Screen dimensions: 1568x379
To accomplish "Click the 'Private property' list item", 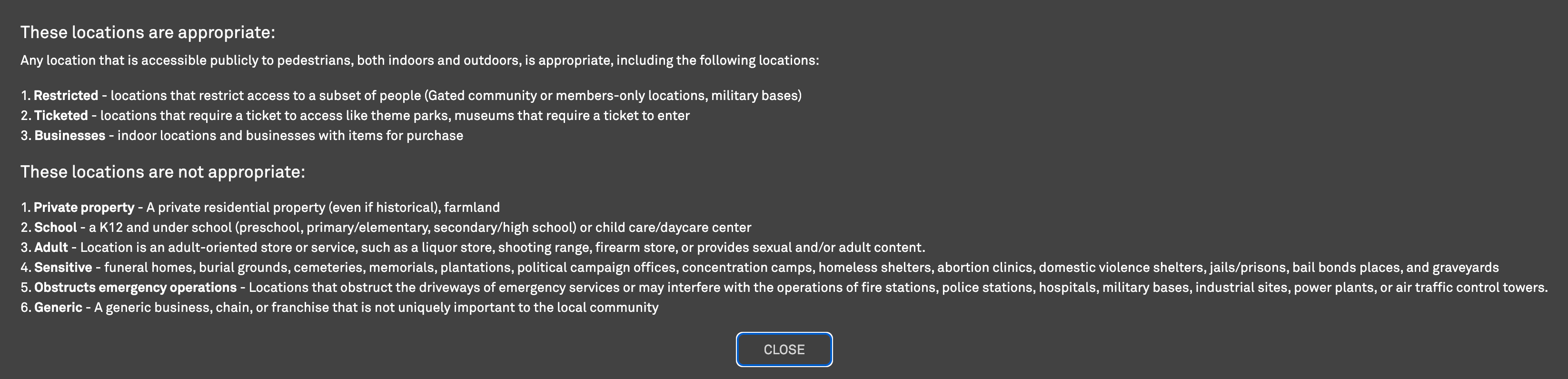I will coord(260,207).
